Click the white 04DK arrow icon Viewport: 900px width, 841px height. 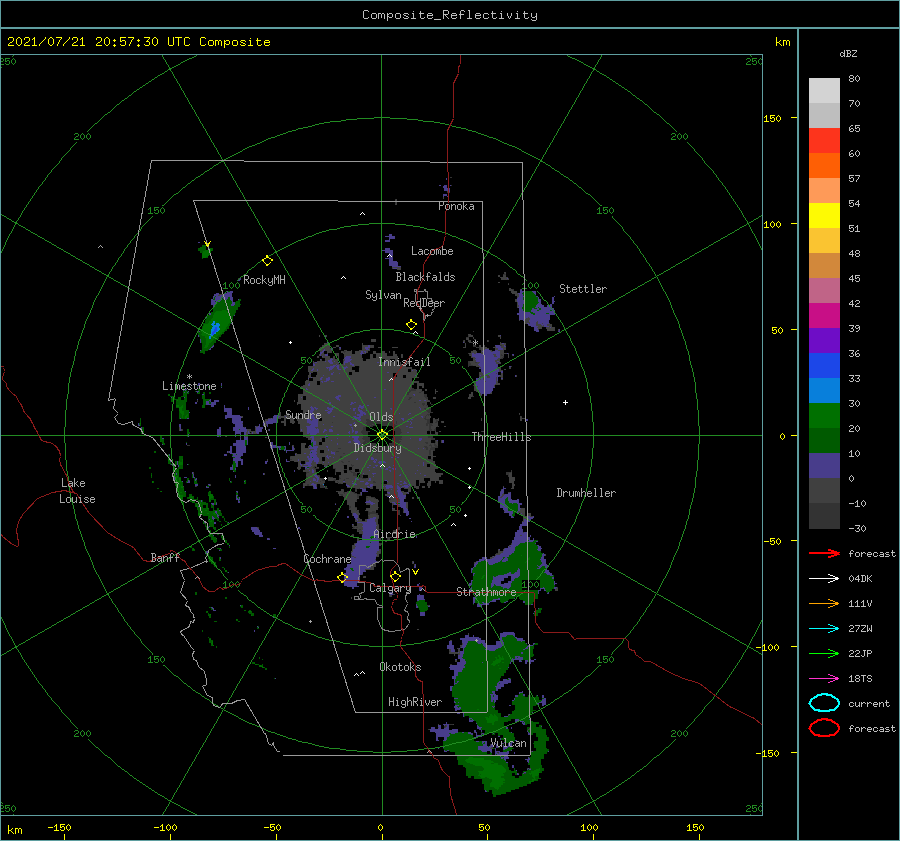pos(824,578)
